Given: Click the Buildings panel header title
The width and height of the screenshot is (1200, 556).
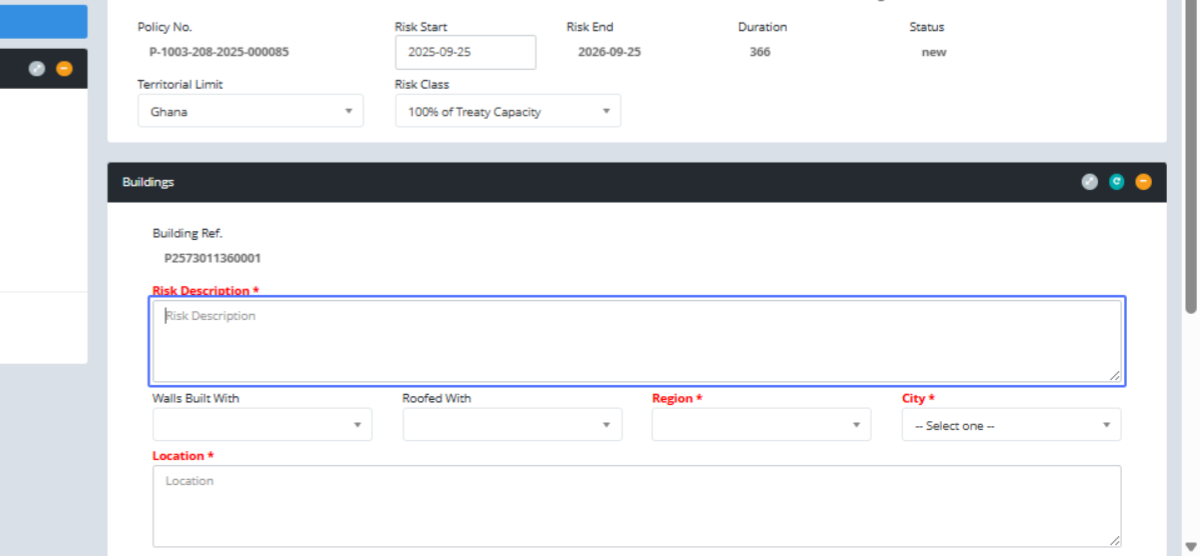Looking at the screenshot, I should pos(148,182).
